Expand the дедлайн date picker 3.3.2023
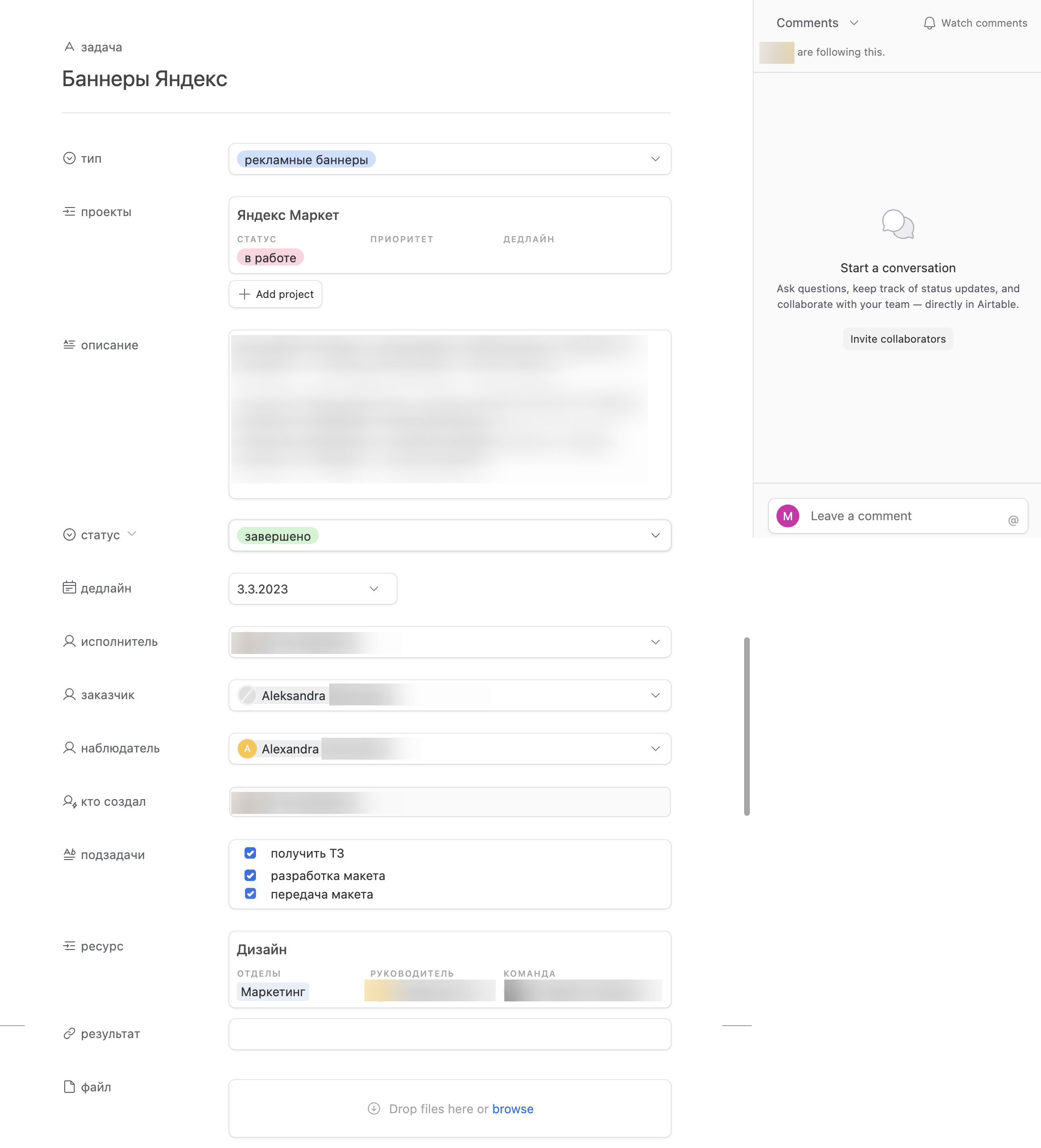This screenshot has width=1041, height=1148. [373, 588]
